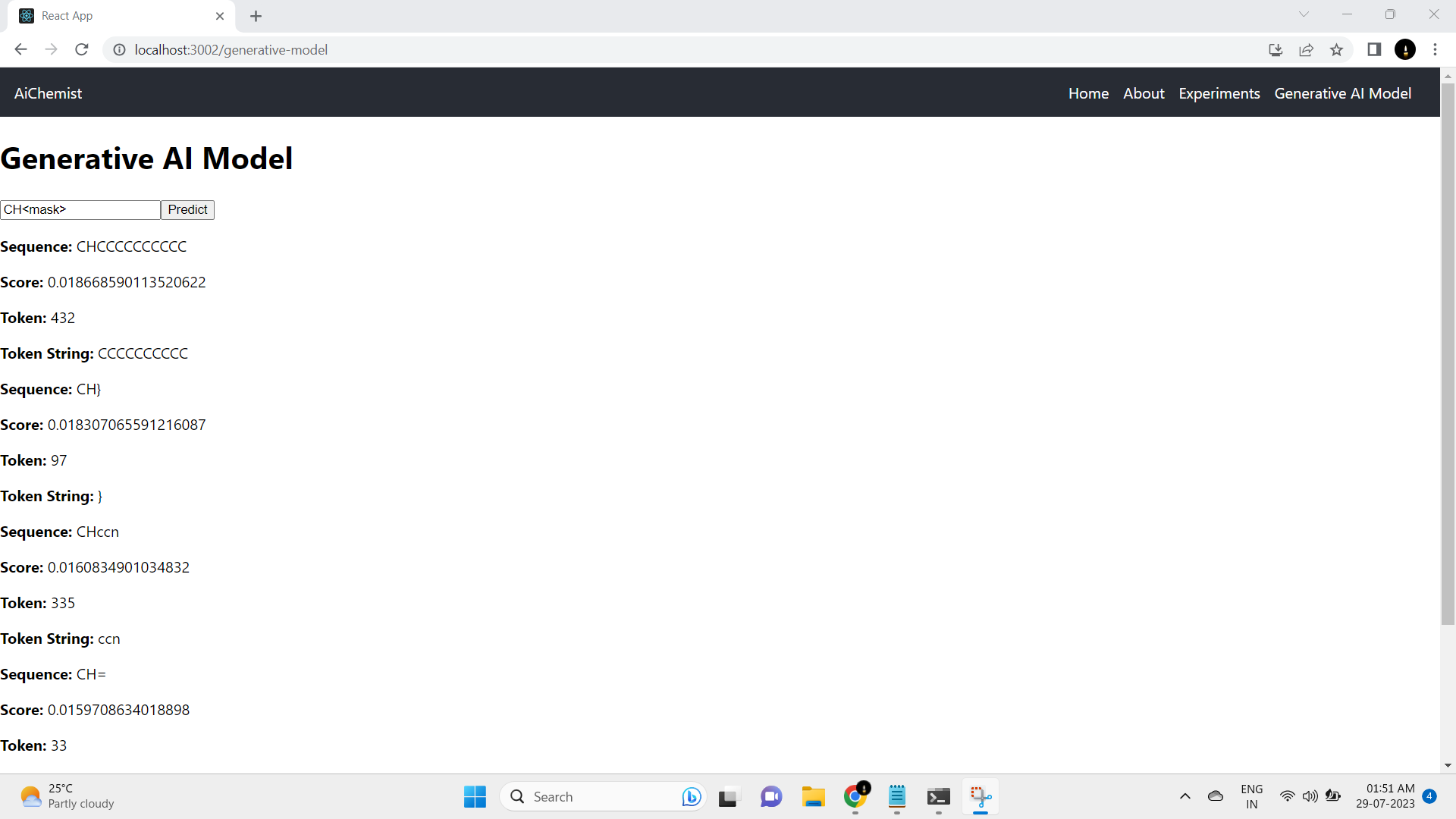
Task: Go to the About page
Action: (1144, 93)
